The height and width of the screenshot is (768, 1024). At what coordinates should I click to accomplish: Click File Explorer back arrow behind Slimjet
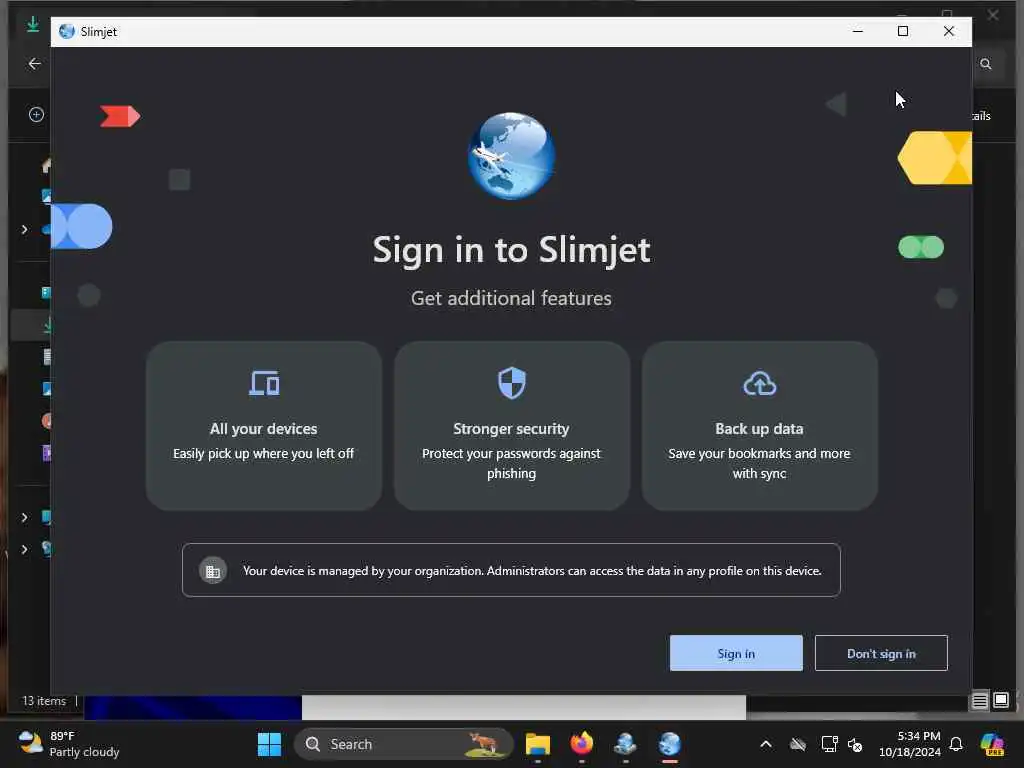pos(34,63)
